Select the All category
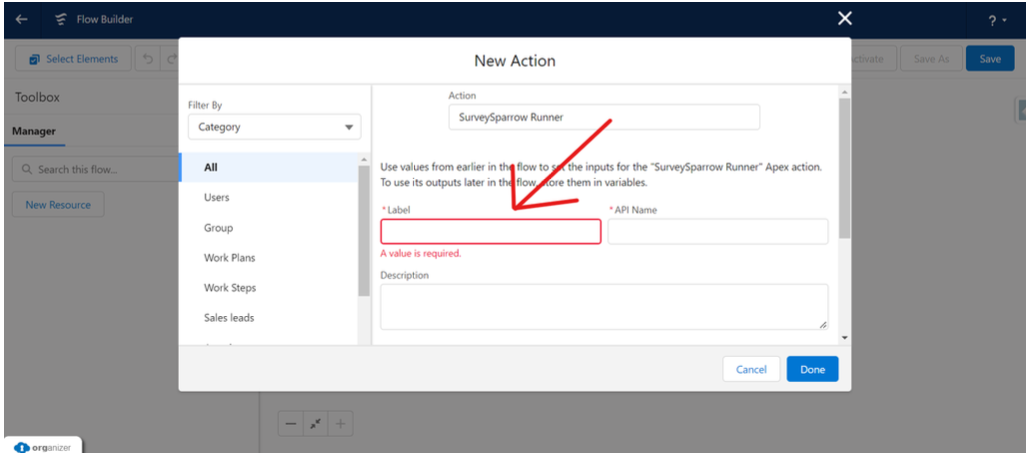Viewport: 1026px width, 456px height. point(211,168)
